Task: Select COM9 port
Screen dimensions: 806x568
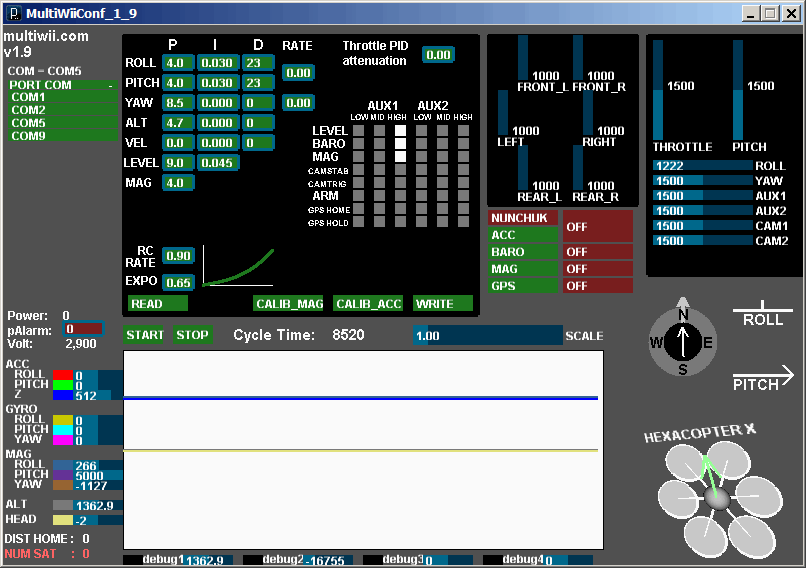Action: click(64, 136)
